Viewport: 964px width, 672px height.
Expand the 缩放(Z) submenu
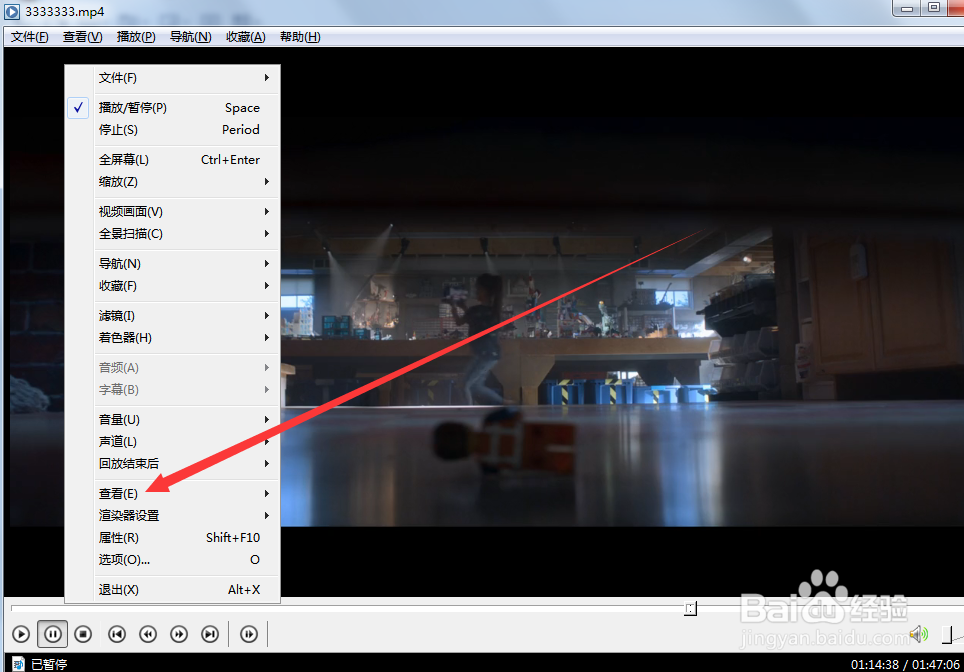pyautogui.click(x=172, y=182)
